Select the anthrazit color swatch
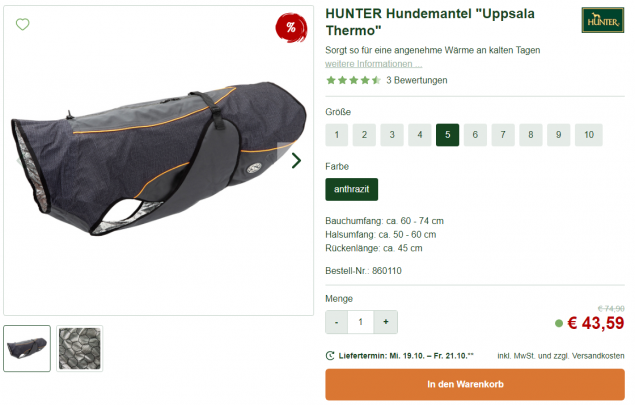 pyautogui.click(x=352, y=189)
